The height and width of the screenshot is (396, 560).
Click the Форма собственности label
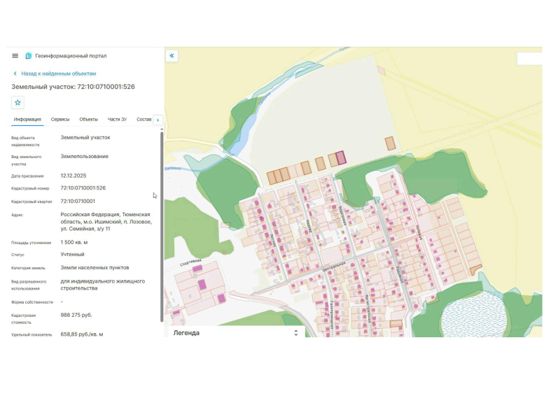32,302
